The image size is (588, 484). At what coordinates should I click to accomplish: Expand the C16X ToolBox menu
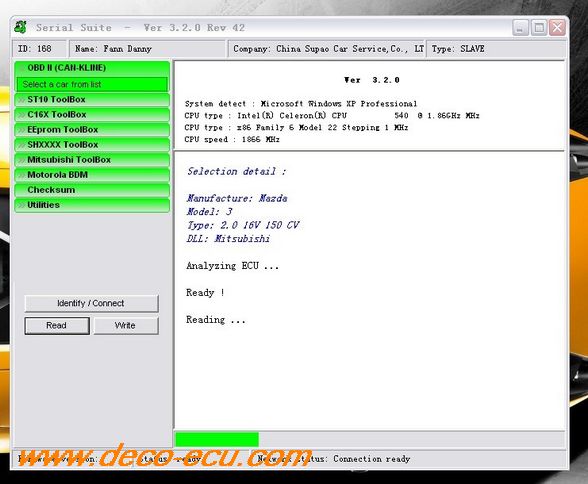pyautogui.click(x=92, y=115)
